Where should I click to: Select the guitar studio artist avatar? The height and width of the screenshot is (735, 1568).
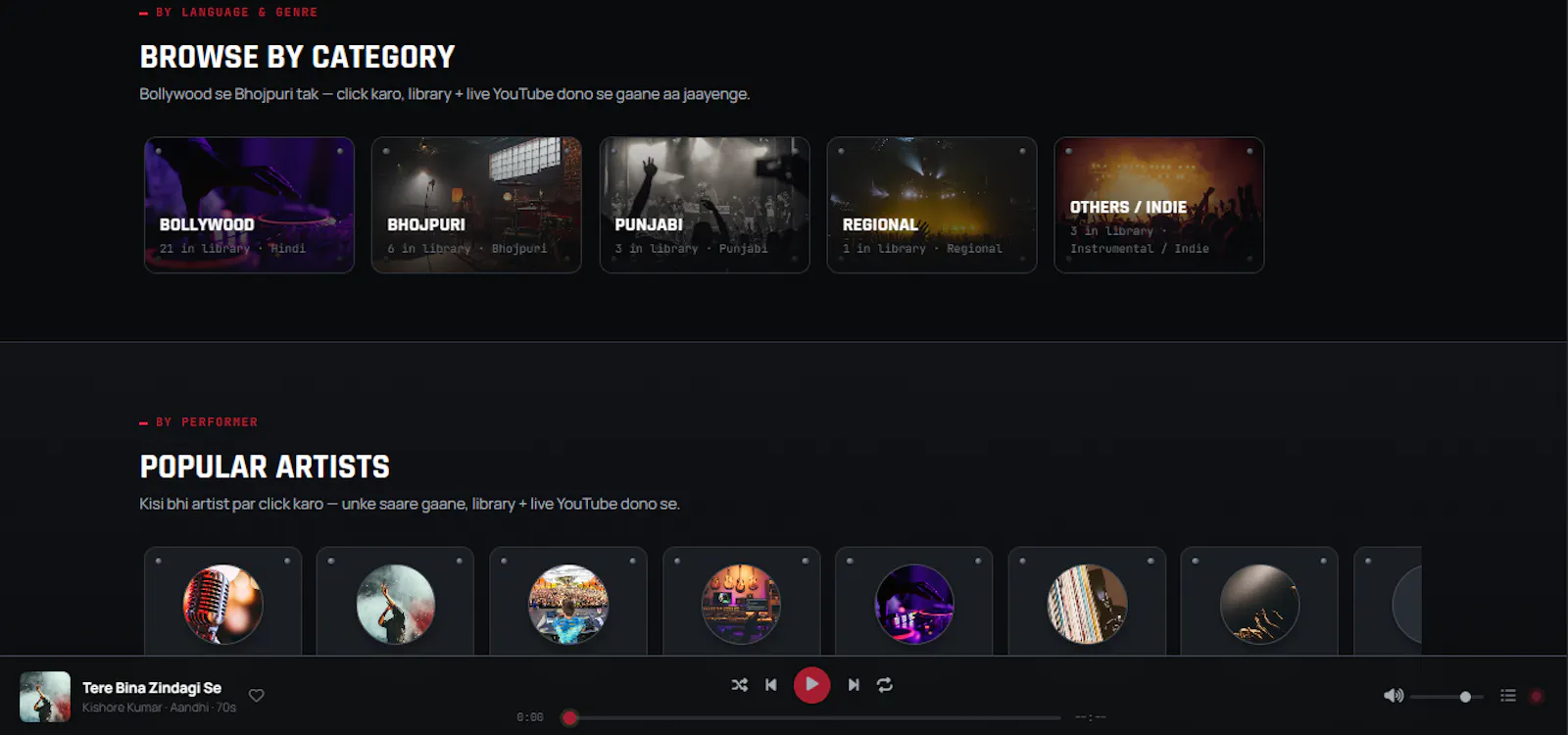pos(741,604)
